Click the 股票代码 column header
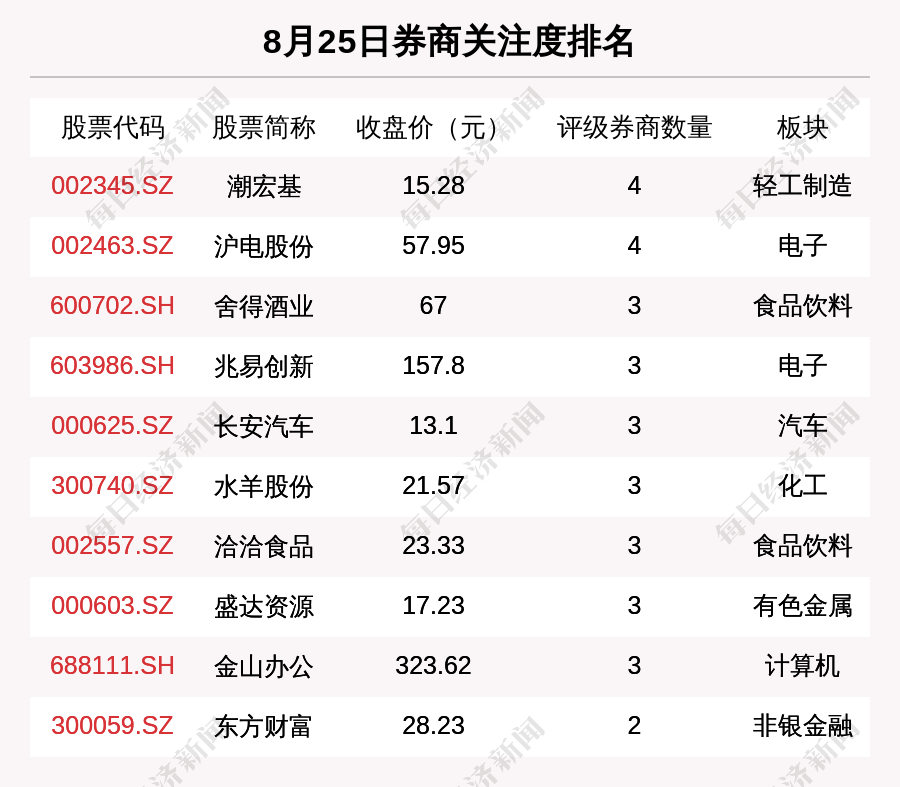This screenshot has width=900, height=787. (113, 127)
